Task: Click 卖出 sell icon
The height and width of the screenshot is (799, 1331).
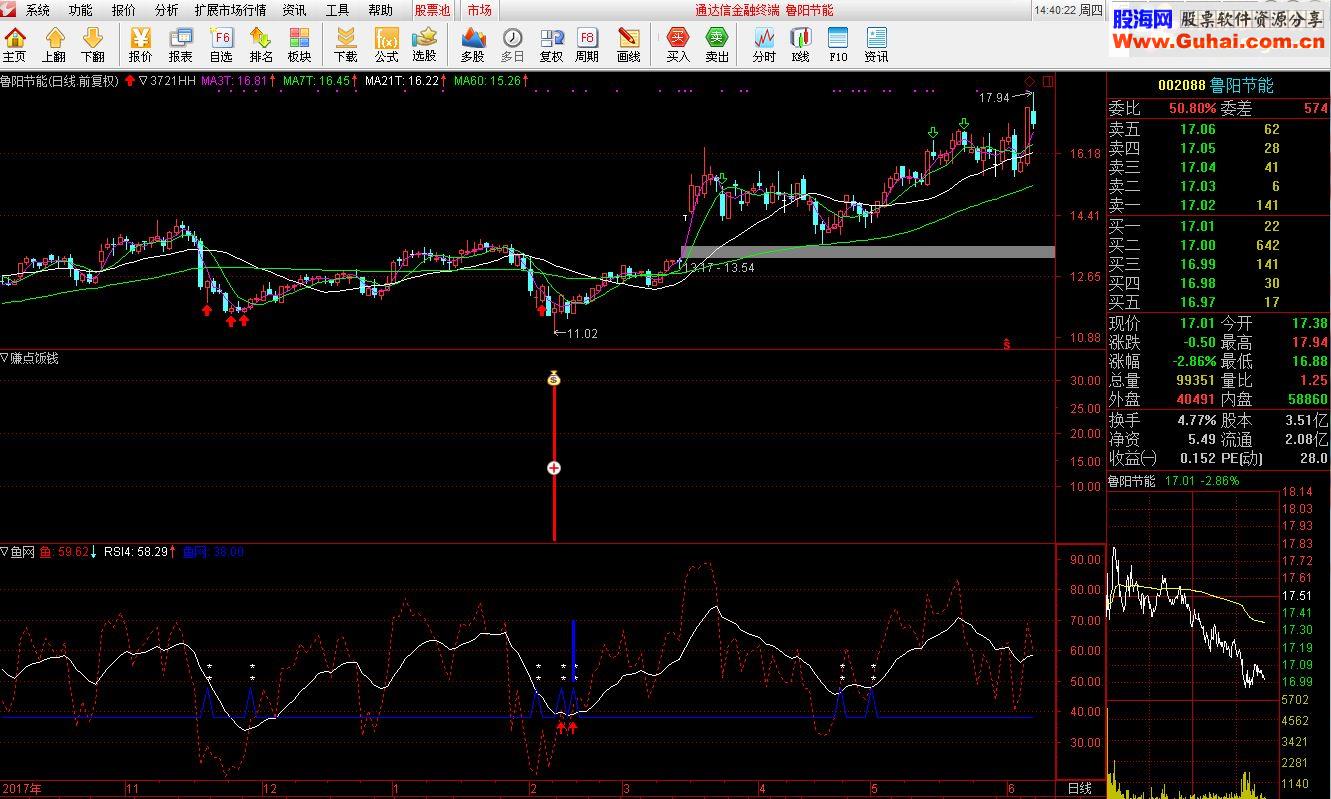Action: pos(717,45)
